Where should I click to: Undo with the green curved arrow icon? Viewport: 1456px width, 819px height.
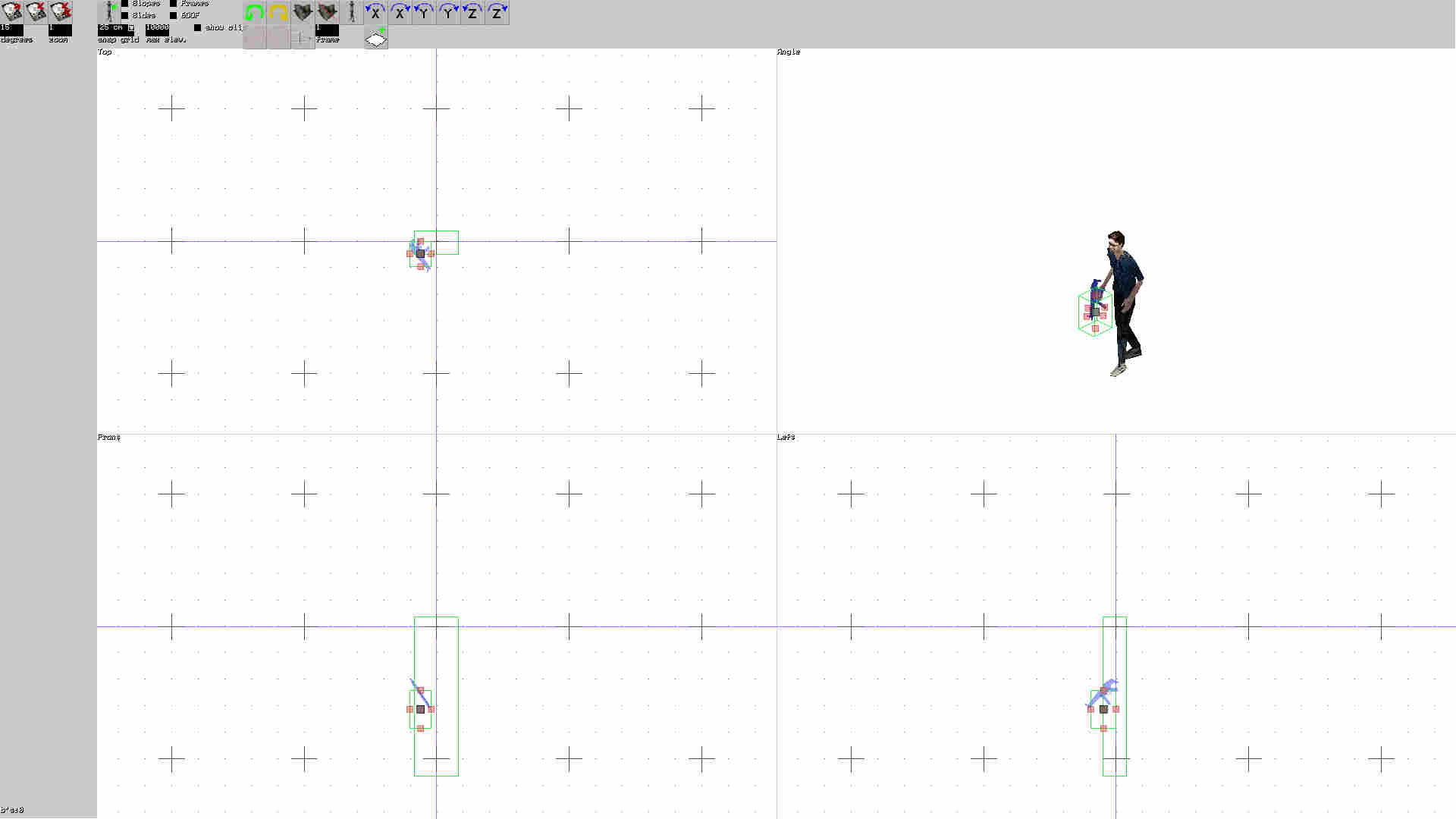[254, 12]
